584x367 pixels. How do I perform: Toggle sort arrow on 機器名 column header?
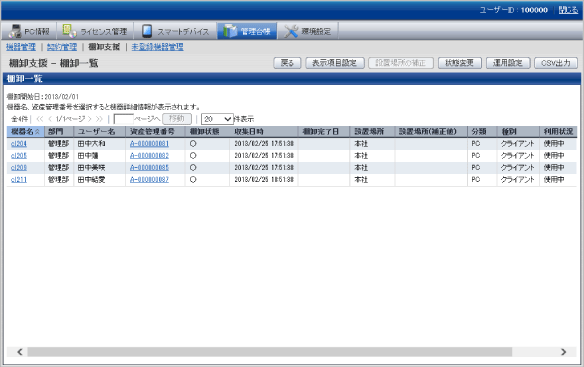(37, 132)
